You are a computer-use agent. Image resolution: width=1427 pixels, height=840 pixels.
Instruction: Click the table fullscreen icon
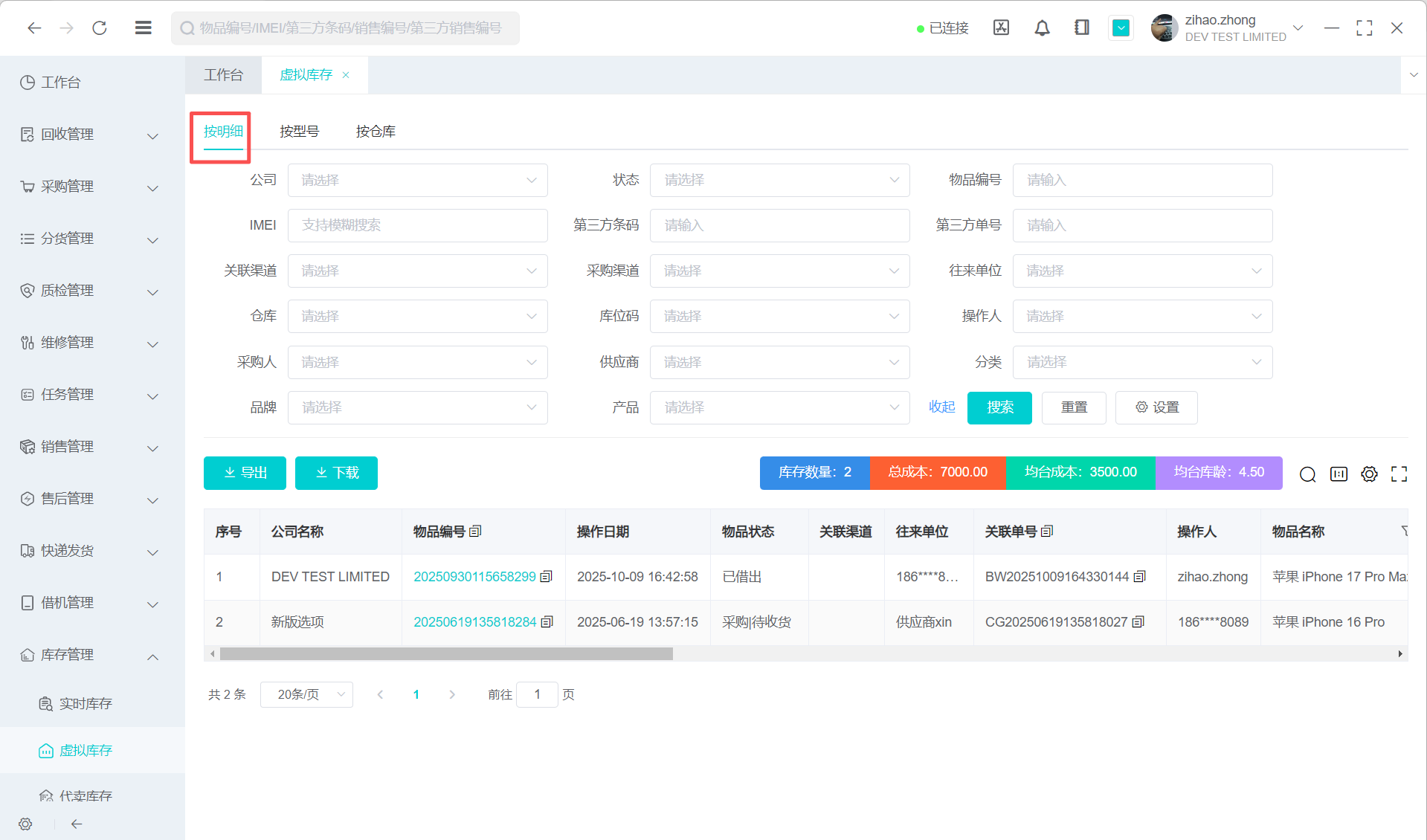pos(1399,474)
